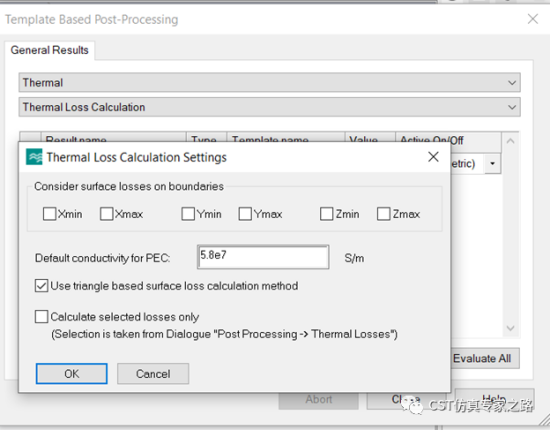The height and width of the screenshot is (430, 551).
Task: Click the Cancel button
Action: (153, 374)
